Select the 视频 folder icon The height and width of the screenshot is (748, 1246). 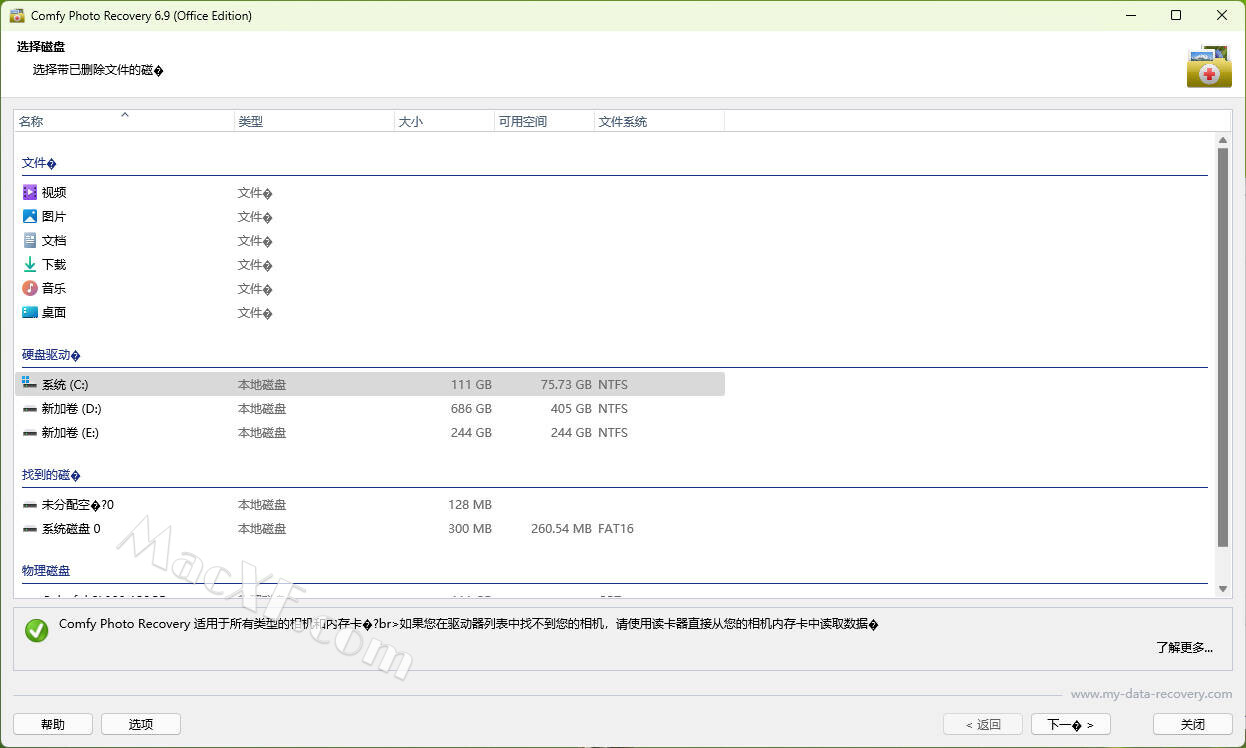(x=30, y=192)
